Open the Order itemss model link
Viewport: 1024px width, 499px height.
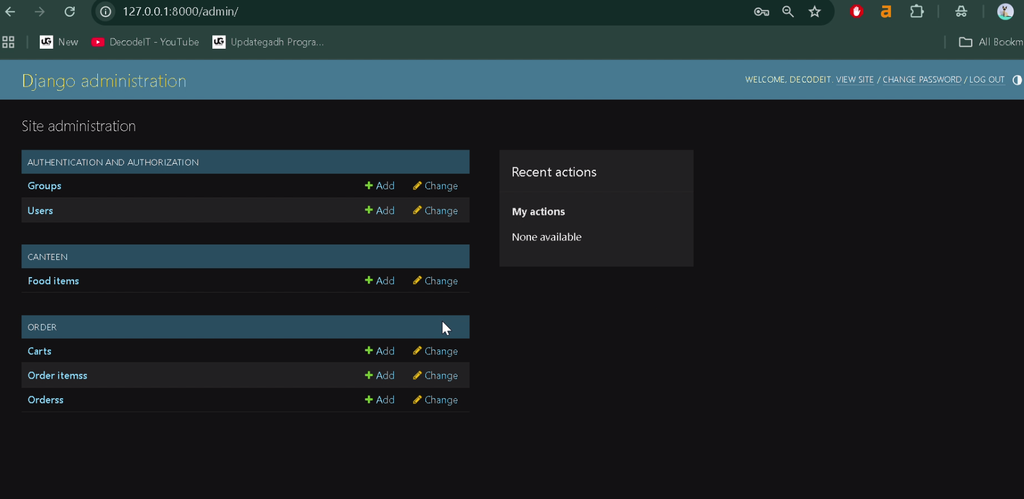coord(57,376)
